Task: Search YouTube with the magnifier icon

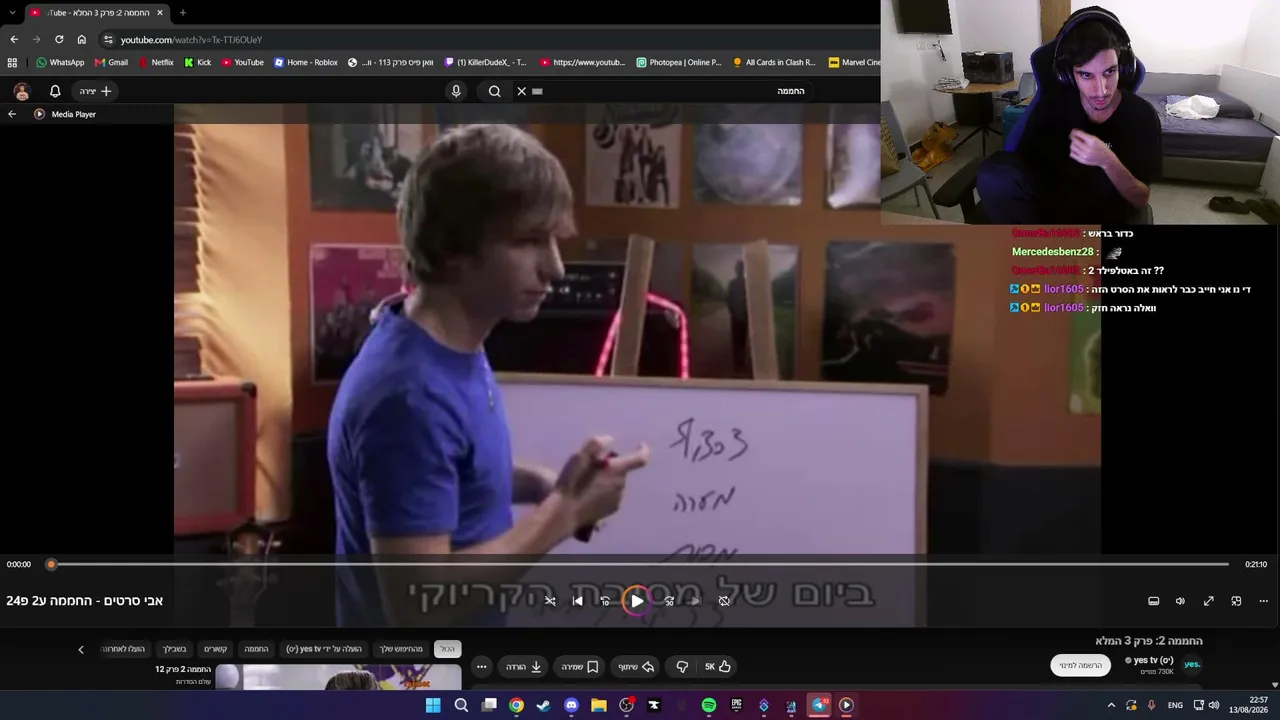Action: click(494, 91)
